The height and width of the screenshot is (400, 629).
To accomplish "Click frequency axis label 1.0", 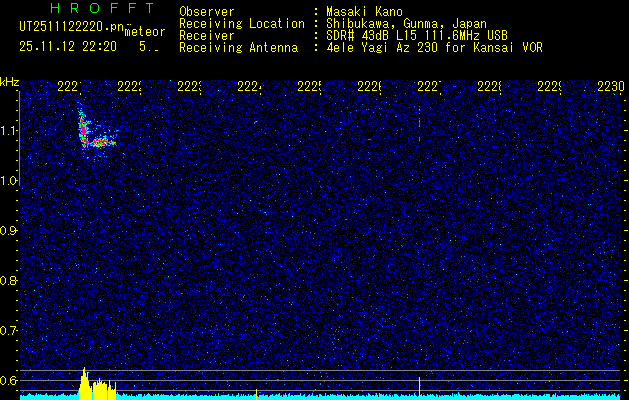I will click(9, 181).
